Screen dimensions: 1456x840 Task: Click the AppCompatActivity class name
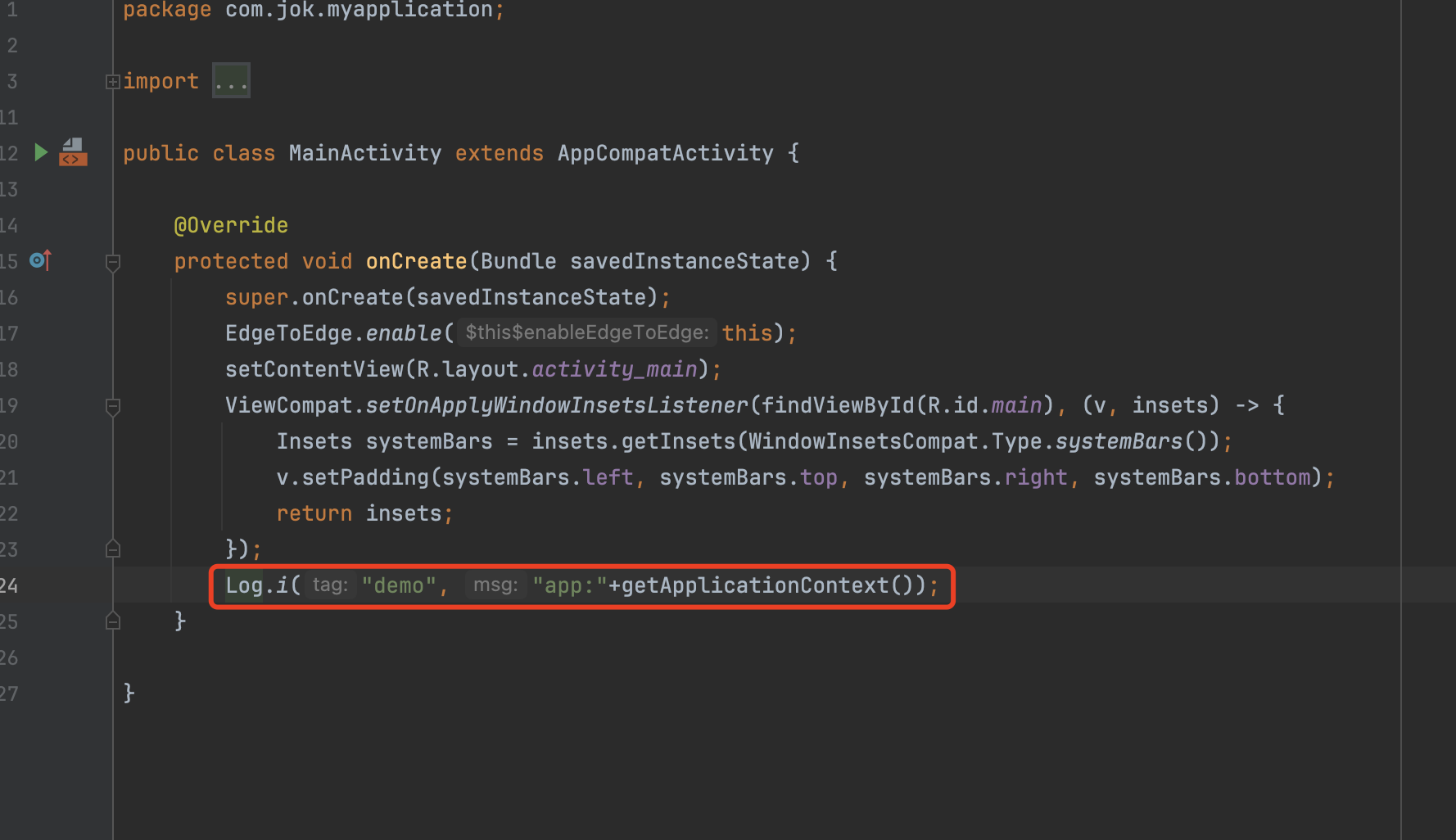[665, 153]
